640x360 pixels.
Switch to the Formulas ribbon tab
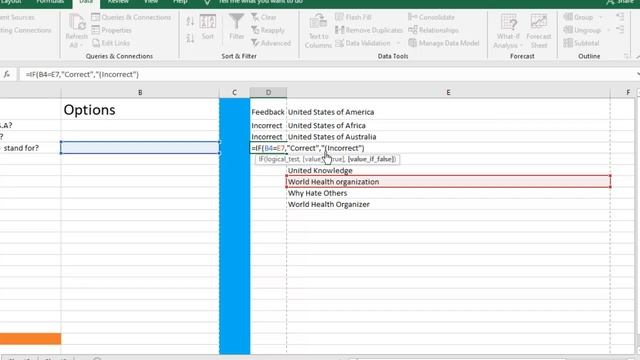(50, 2)
